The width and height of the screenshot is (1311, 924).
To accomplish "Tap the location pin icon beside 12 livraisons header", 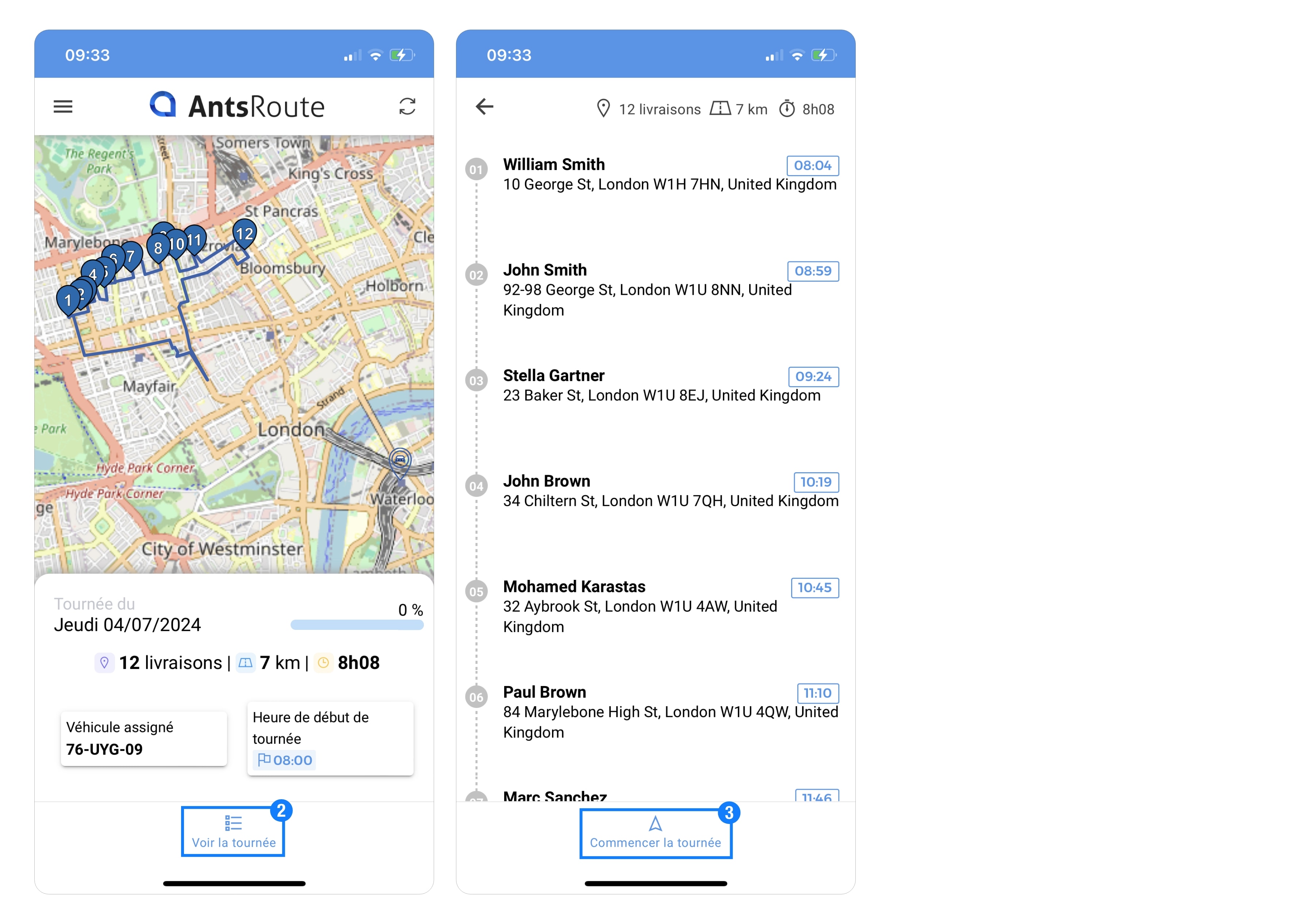I will click(603, 108).
